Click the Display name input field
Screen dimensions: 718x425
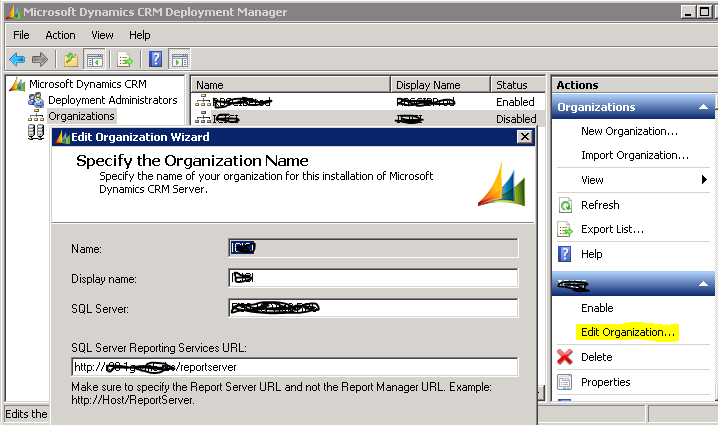coord(372,278)
